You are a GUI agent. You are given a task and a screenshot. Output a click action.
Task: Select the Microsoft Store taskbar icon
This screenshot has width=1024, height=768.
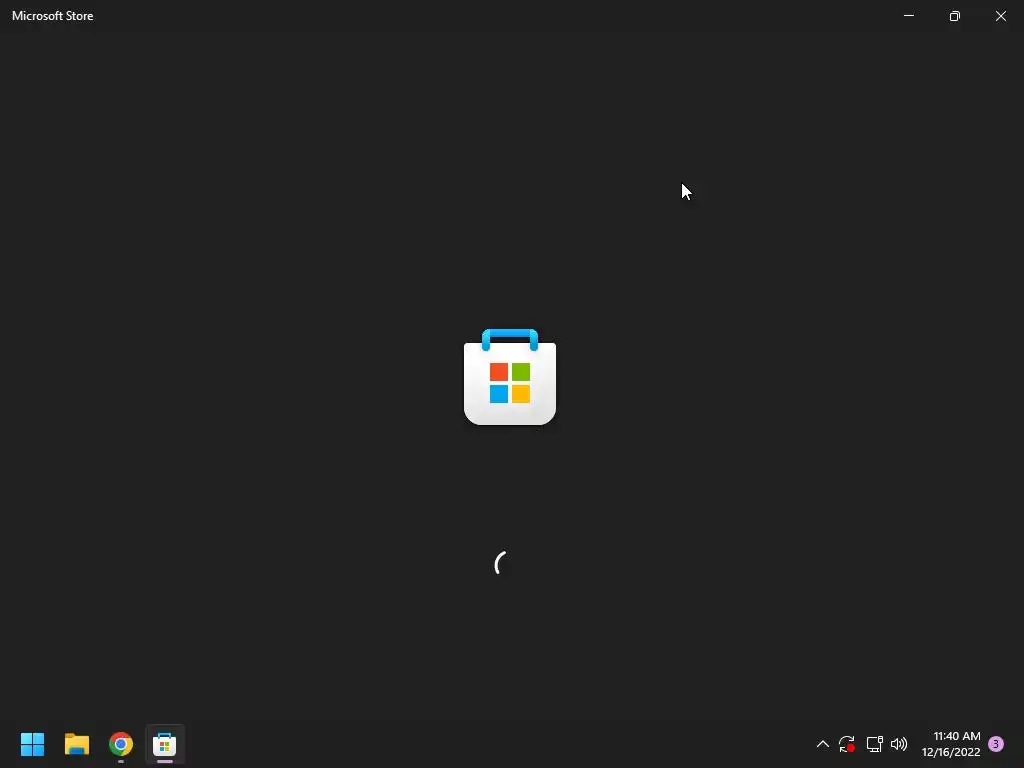[165, 744]
